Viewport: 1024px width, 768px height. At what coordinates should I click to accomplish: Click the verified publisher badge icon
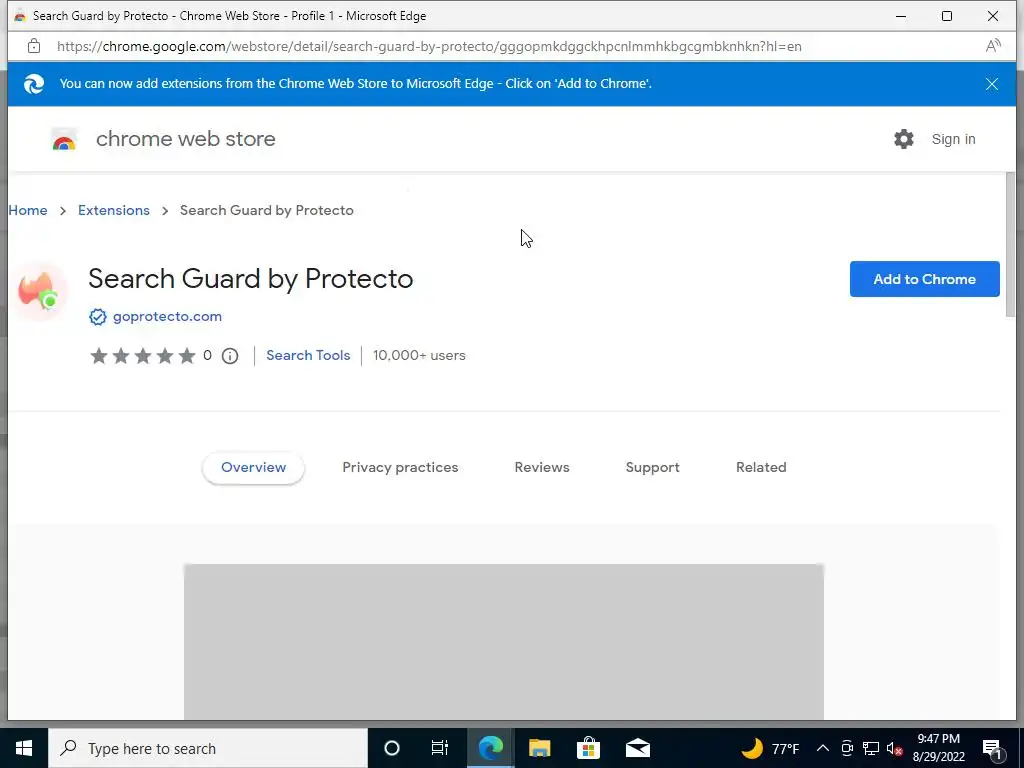[x=97, y=317]
